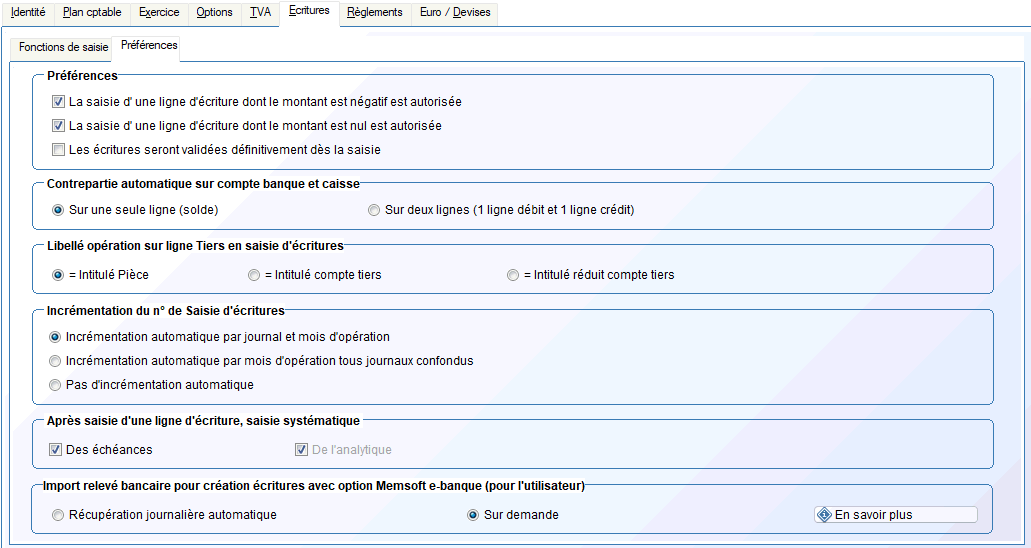Screen dimensions: 1031x548
Task: Select Intitulé compte tiers radio button
Action: coord(254,275)
